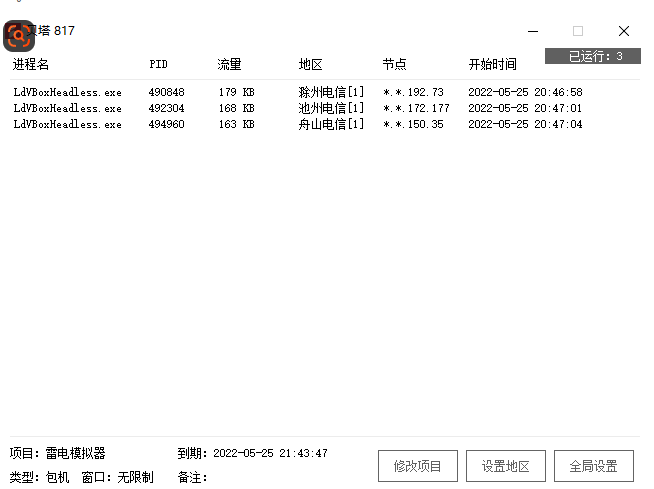This screenshot has width=654, height=489.
Task: Click traffic value 168 KB
Action: (x=236, y=108)
